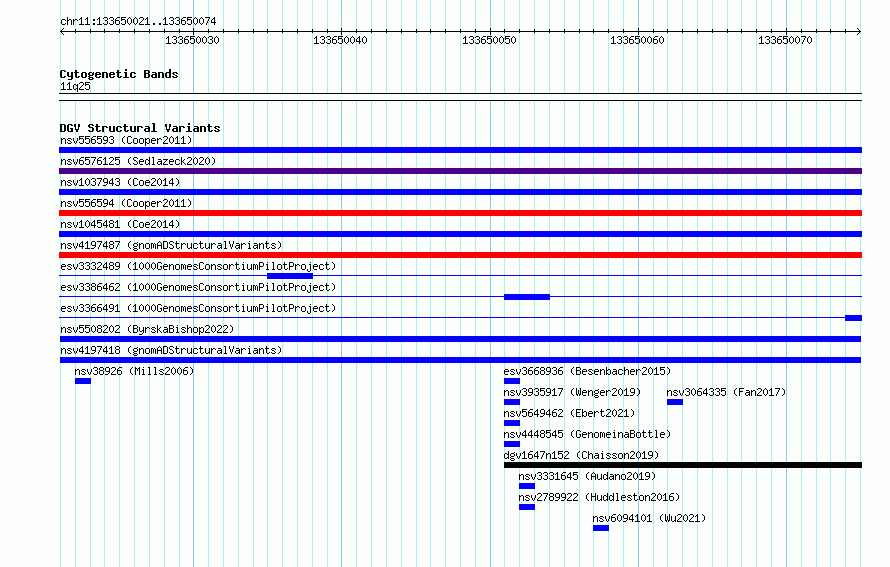Click nsv5508202 (ByrskaBishop2022) label

pyautogui.click(x=147, y=329)
